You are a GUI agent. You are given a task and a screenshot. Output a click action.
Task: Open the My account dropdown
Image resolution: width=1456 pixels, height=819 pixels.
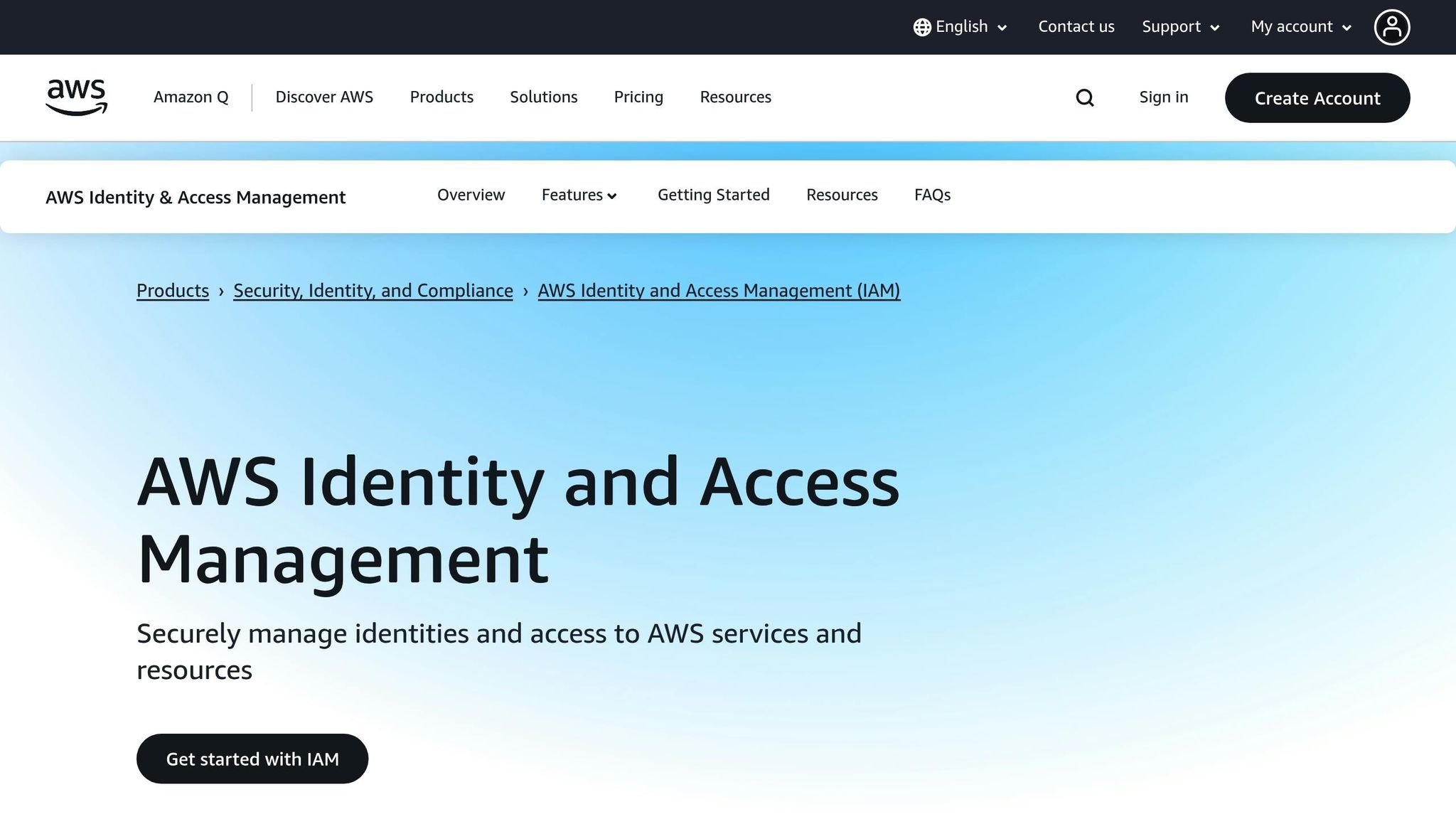(1301, 27)
